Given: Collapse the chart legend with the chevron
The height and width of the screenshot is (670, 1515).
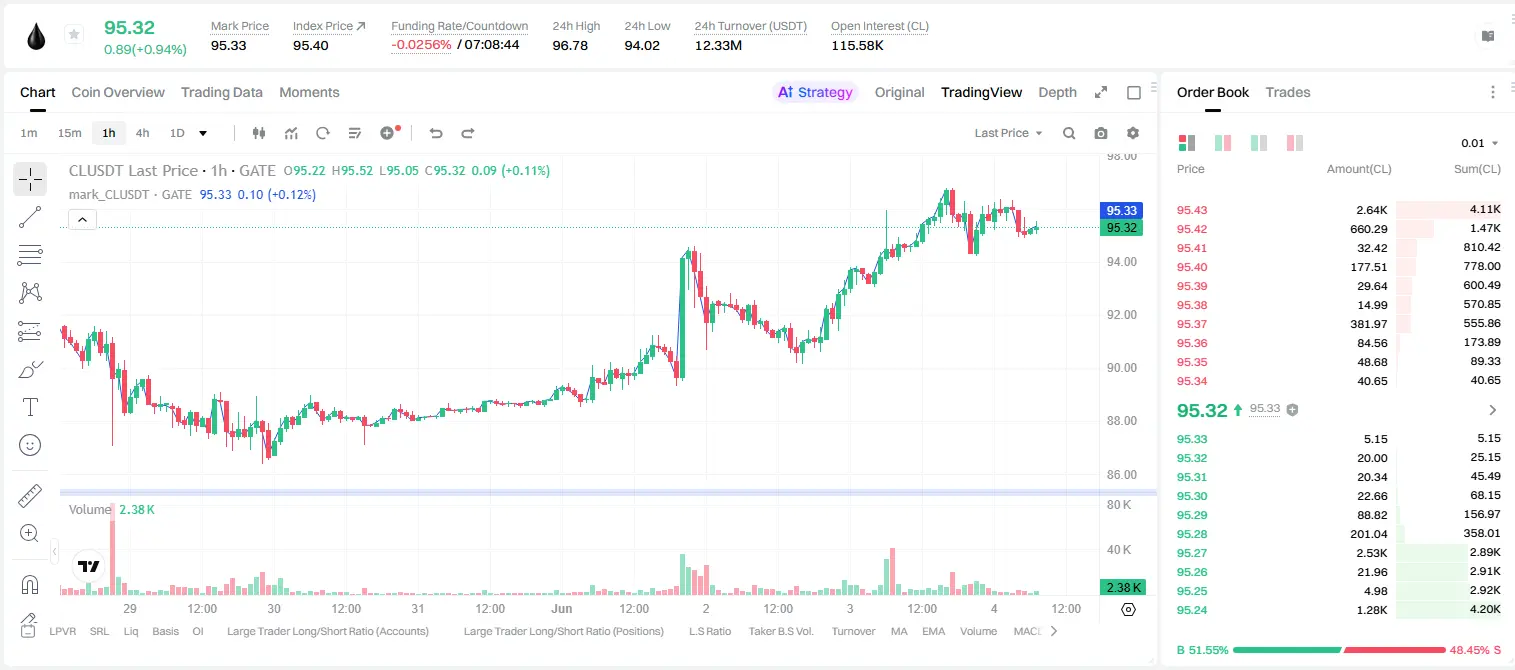Looking at the screenshot, I should 82,220.
